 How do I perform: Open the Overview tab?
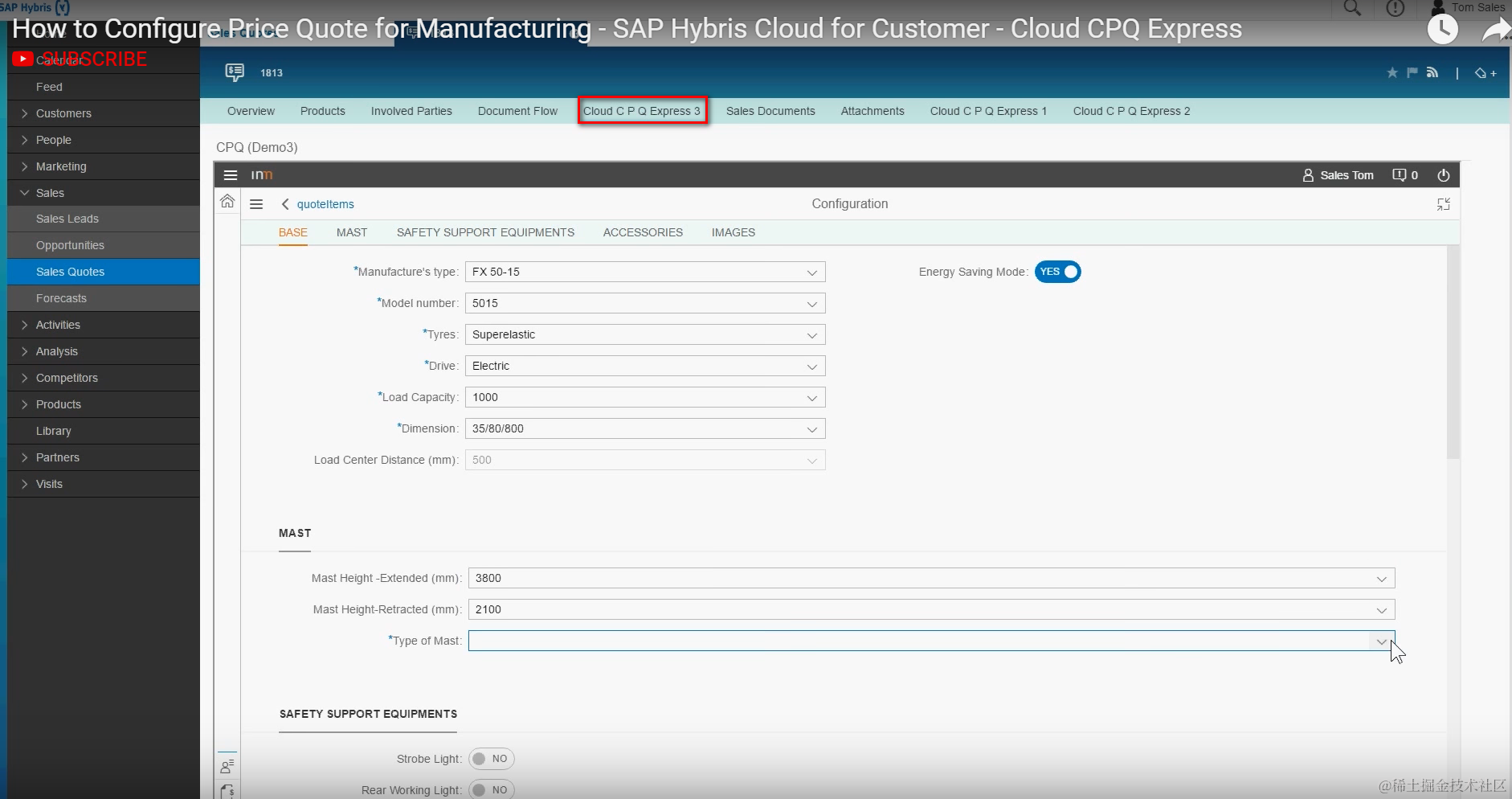[x=251, y=111]
